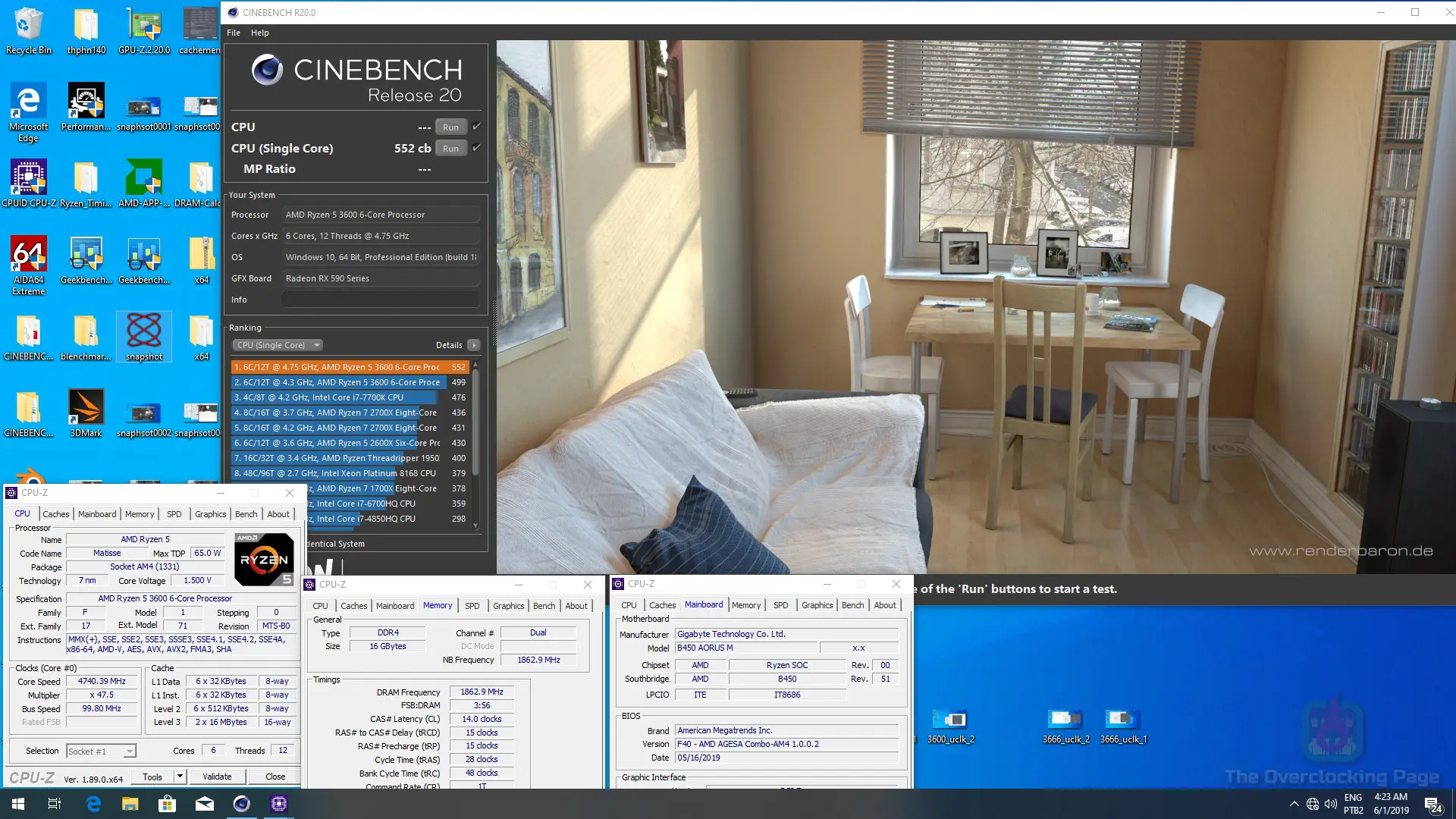1456x819 pixels.
Task: Toggle the CPU (Single Core) test checkbox
Action: (476, 148)
